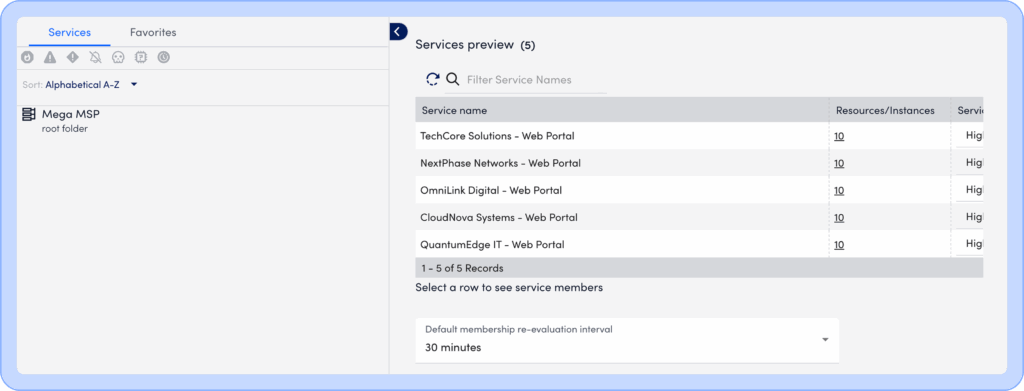This screenshot has width=1024, height=391.
Task: Toggle the chip question-mark unknown filter
Action: tap(141, 57)
